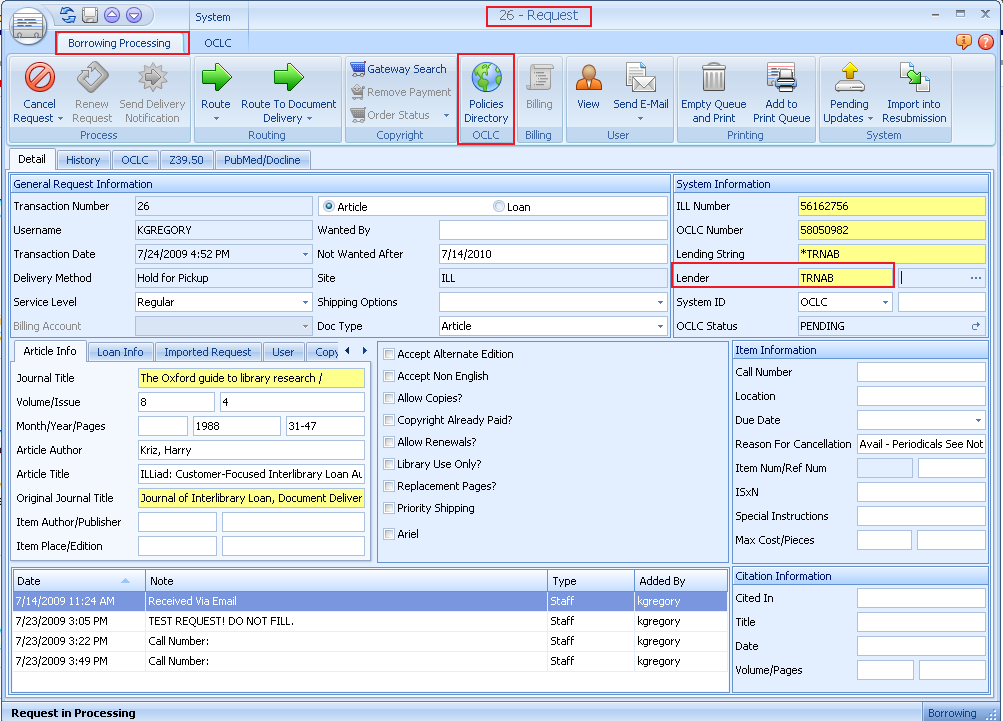Click in the Wanted By field
The height and width of the screenshot is (721, 1003).
click(x=550, y=230)
